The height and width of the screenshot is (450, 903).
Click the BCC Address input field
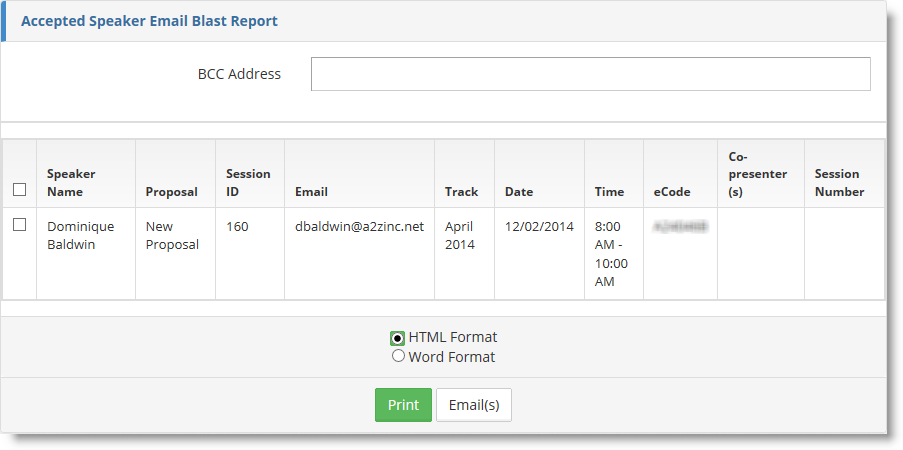coord(590,74)
